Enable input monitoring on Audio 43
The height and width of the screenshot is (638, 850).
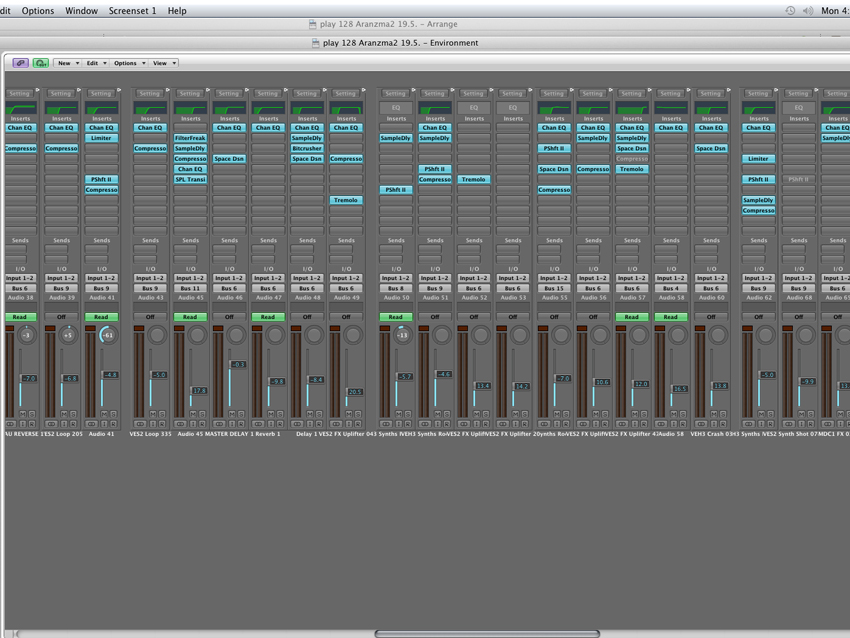(153, 424)
